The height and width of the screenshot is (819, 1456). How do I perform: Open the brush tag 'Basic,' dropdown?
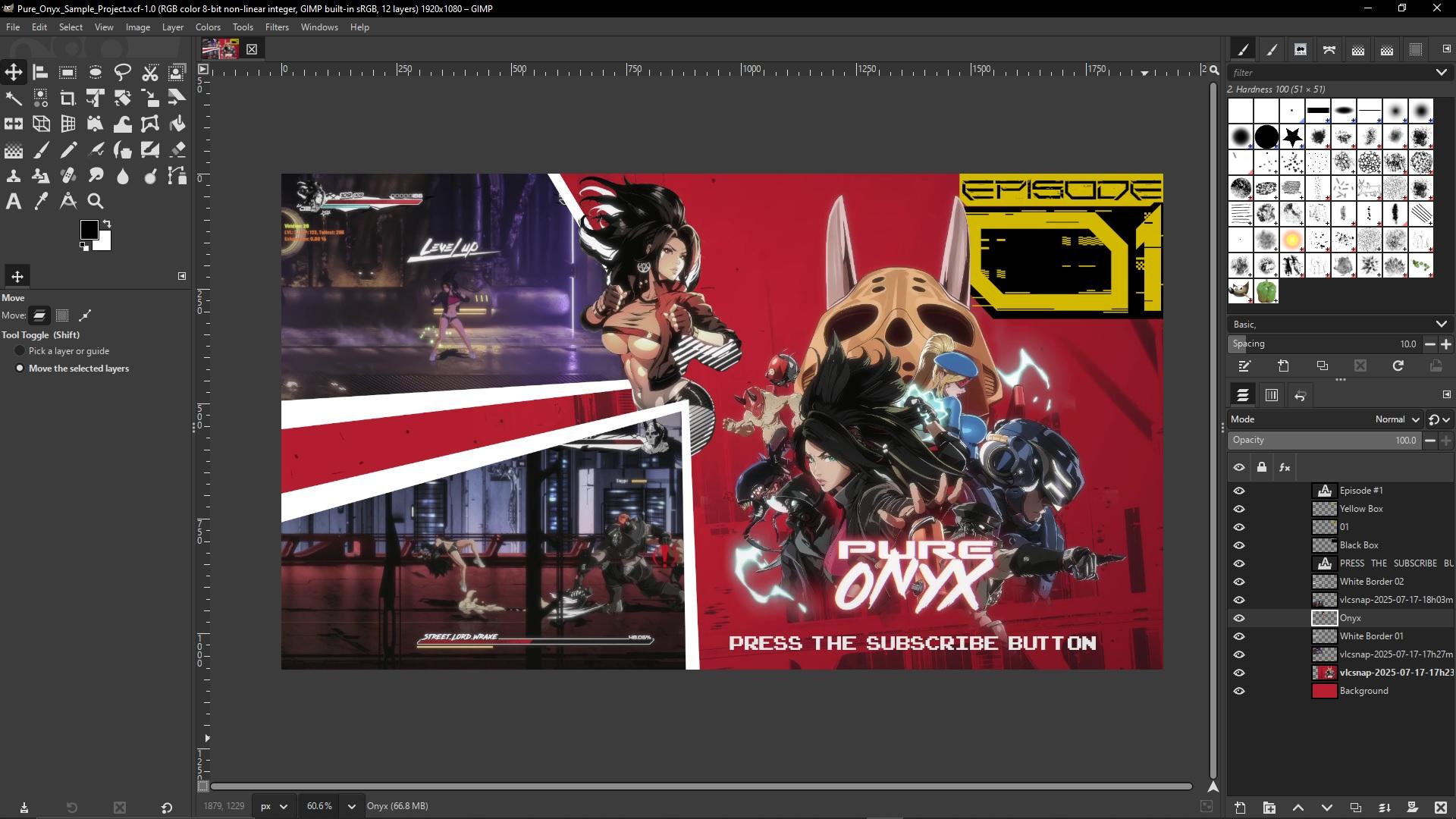pyautogui.click(x=1339, y=324)
